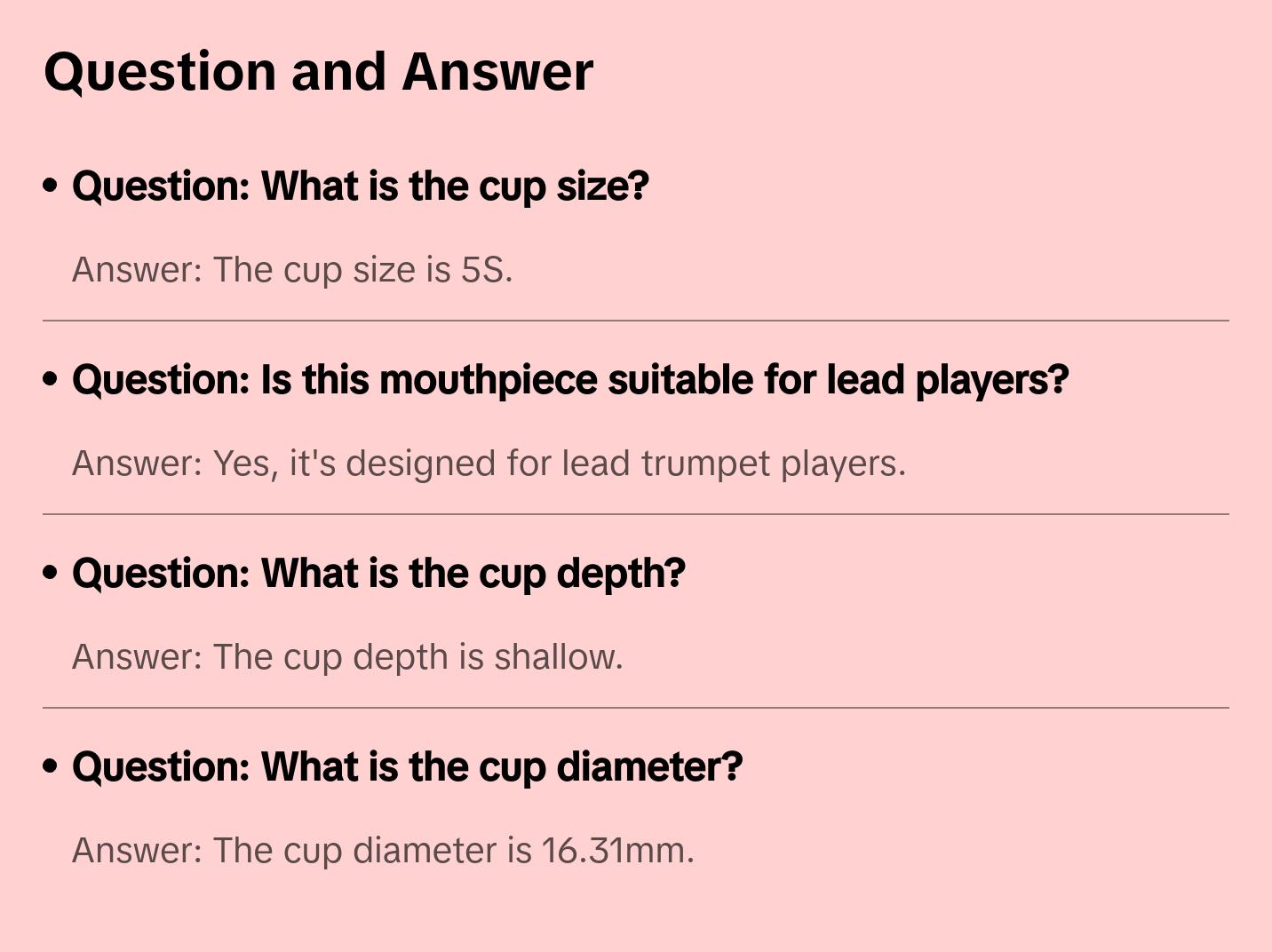Click the answer "The cup size is 5S."
1272x952 pixels.
(292, 270)
